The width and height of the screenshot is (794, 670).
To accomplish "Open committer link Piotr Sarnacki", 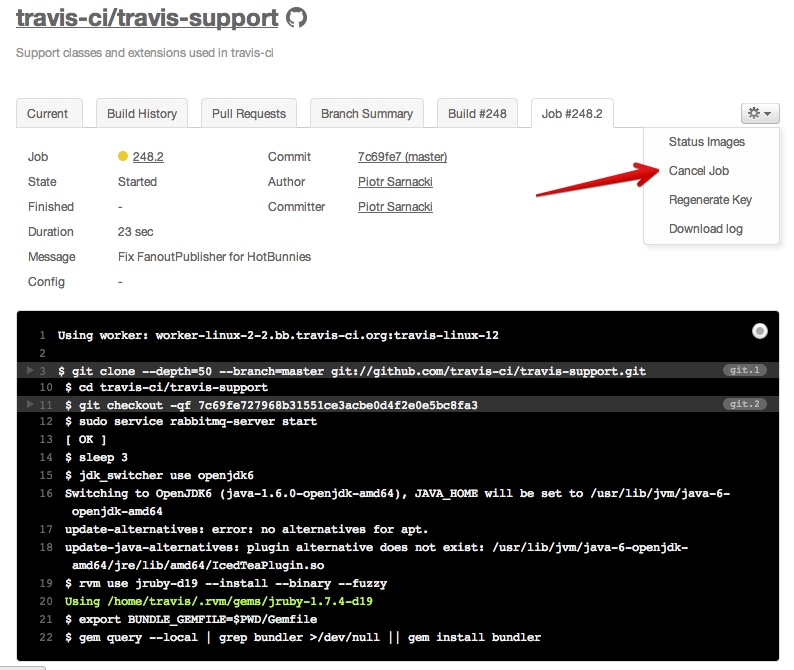I will tap(395, 207).
